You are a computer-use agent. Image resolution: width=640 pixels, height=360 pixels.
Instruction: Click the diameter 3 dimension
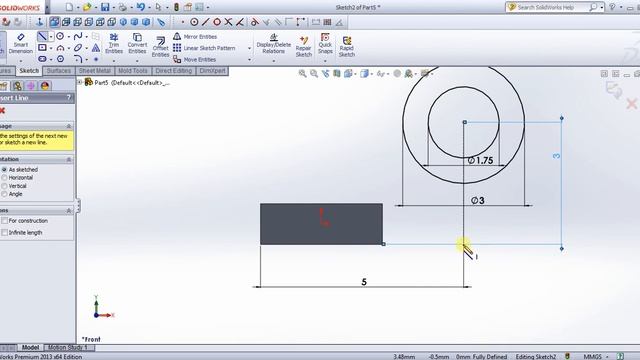[x=478, y=200]
